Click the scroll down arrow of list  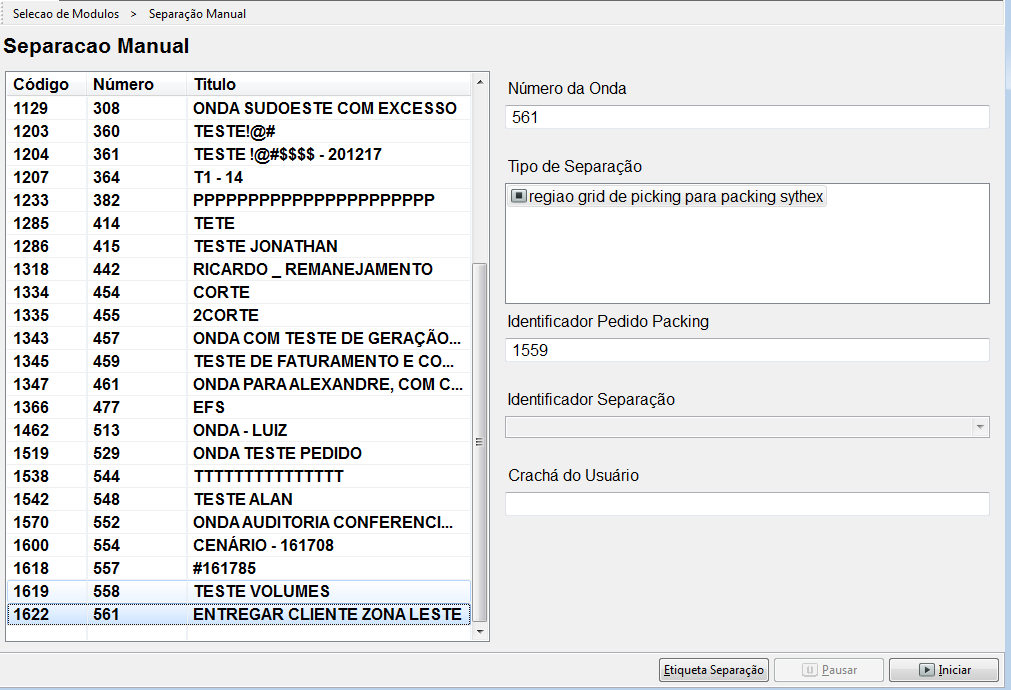pos(479,632)
